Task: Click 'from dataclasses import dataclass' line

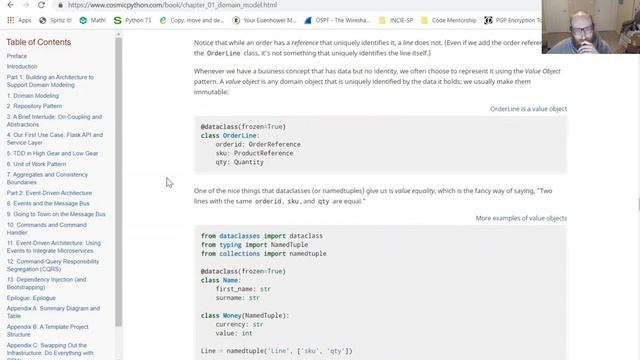Action: pyautogui.click(x=262, y=236)
